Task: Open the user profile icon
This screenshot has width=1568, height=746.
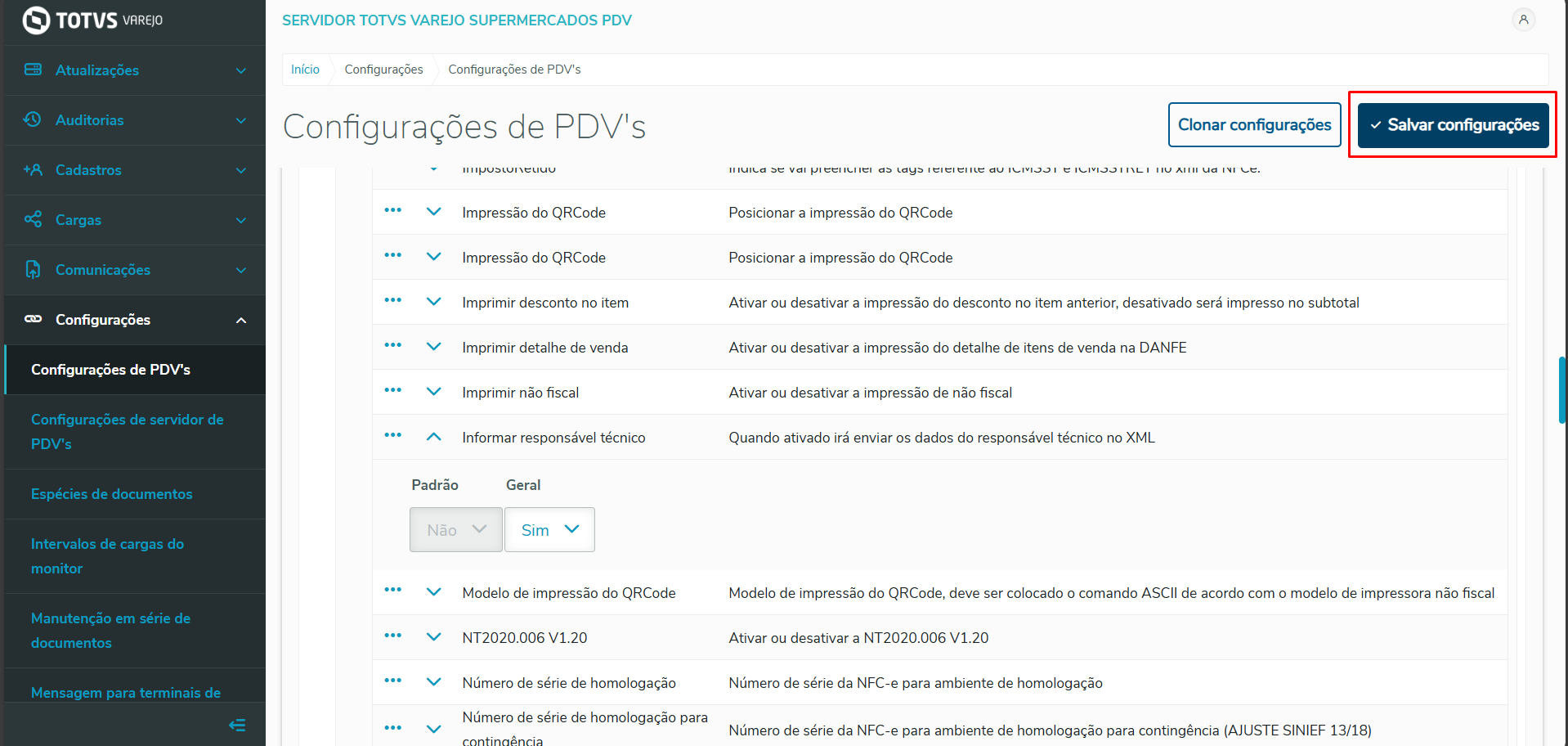Action: pyautogui.click(x=1523, y=20)
